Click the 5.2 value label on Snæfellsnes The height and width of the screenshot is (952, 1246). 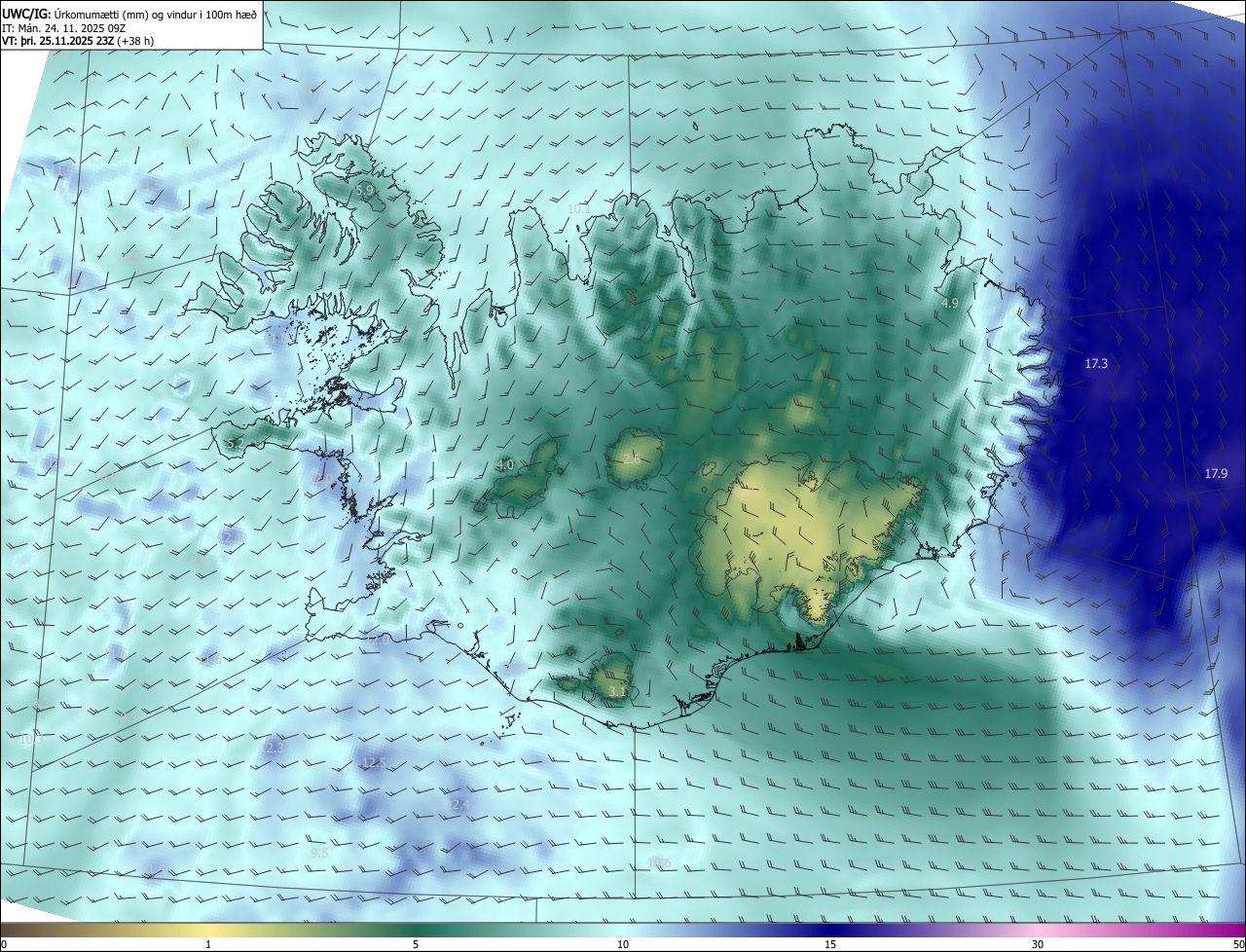235,443
